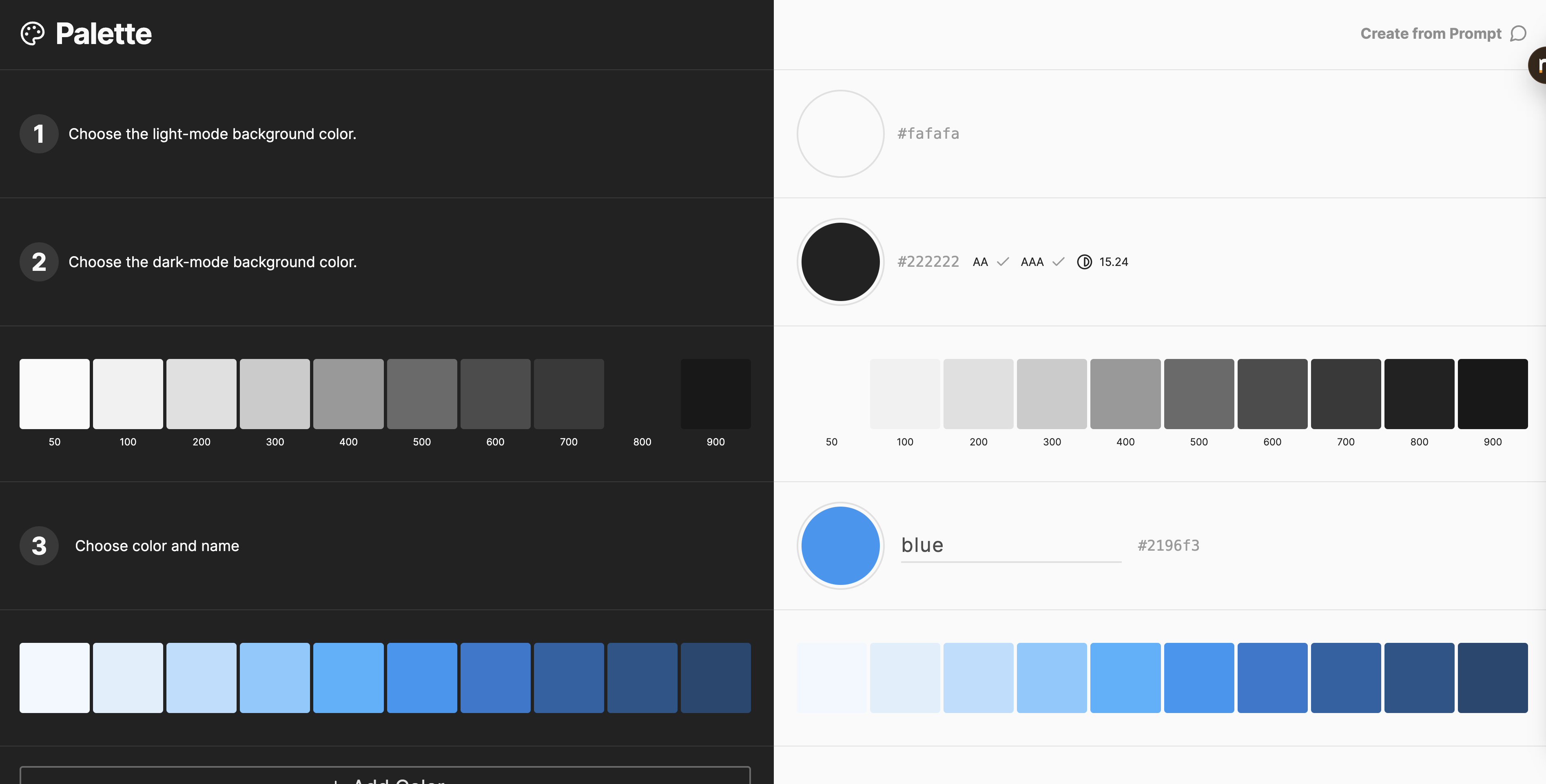The image size is (1546, 784).
Task: Click the AAA checkmark icon
Action: [x=1058, y=262]
